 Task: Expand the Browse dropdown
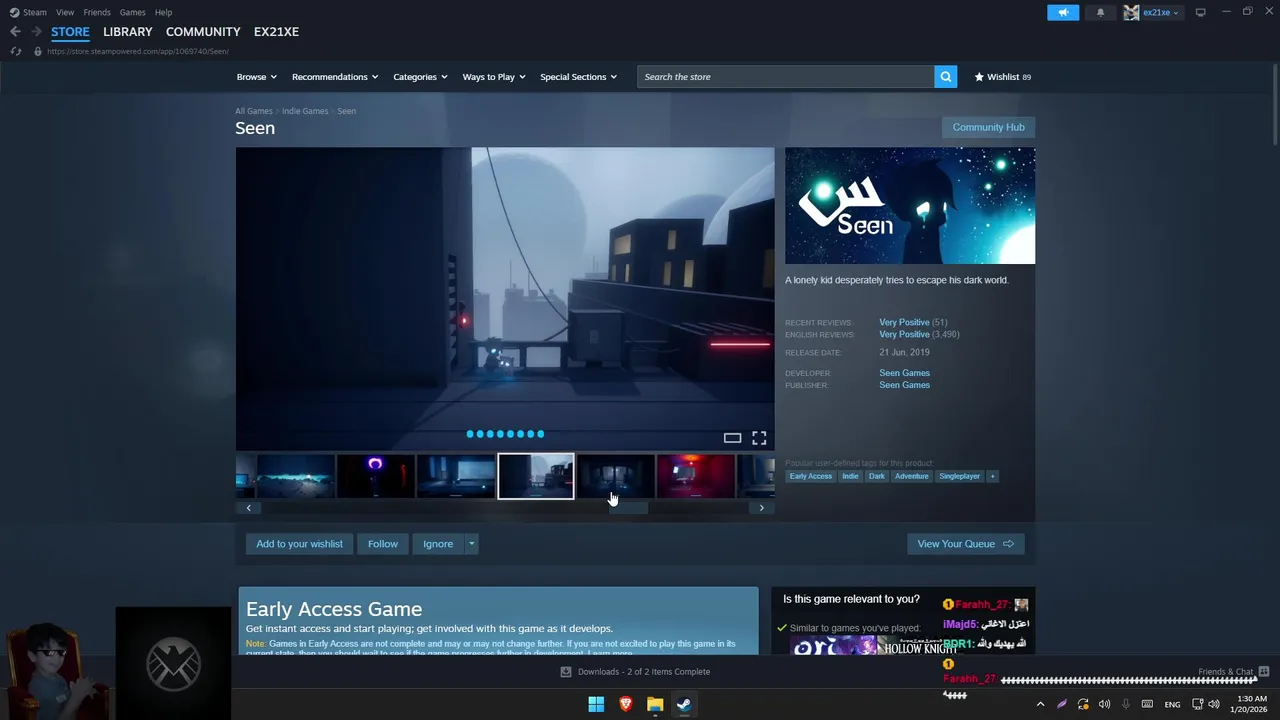tap(256, 77)
